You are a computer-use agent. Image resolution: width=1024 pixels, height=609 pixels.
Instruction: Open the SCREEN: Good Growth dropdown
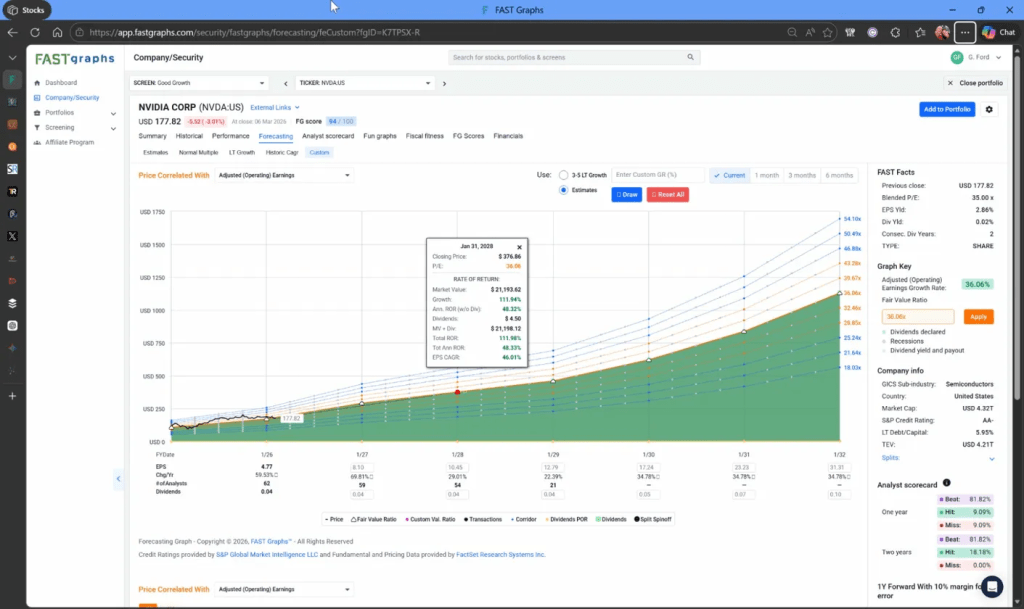(x=200, y=83)
